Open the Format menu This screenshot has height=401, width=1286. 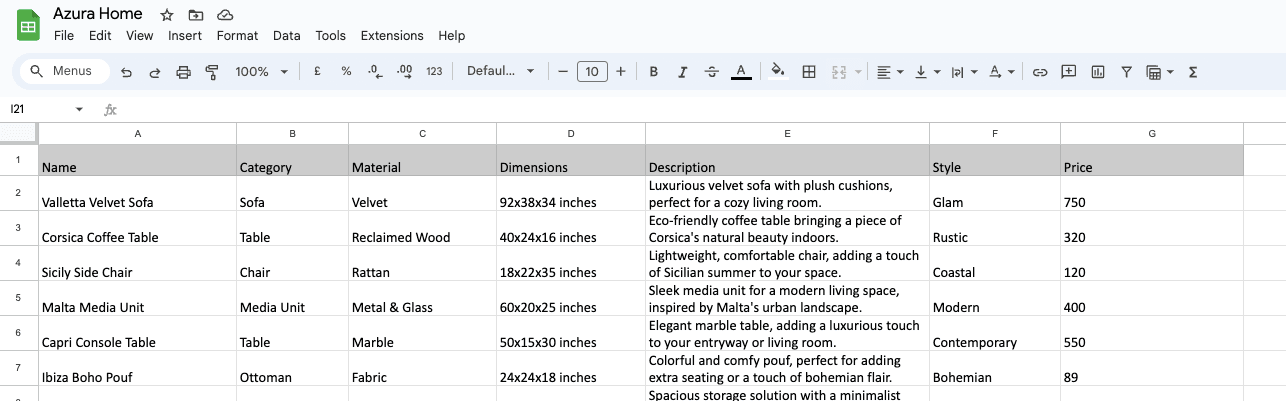[x=237, y=36]
